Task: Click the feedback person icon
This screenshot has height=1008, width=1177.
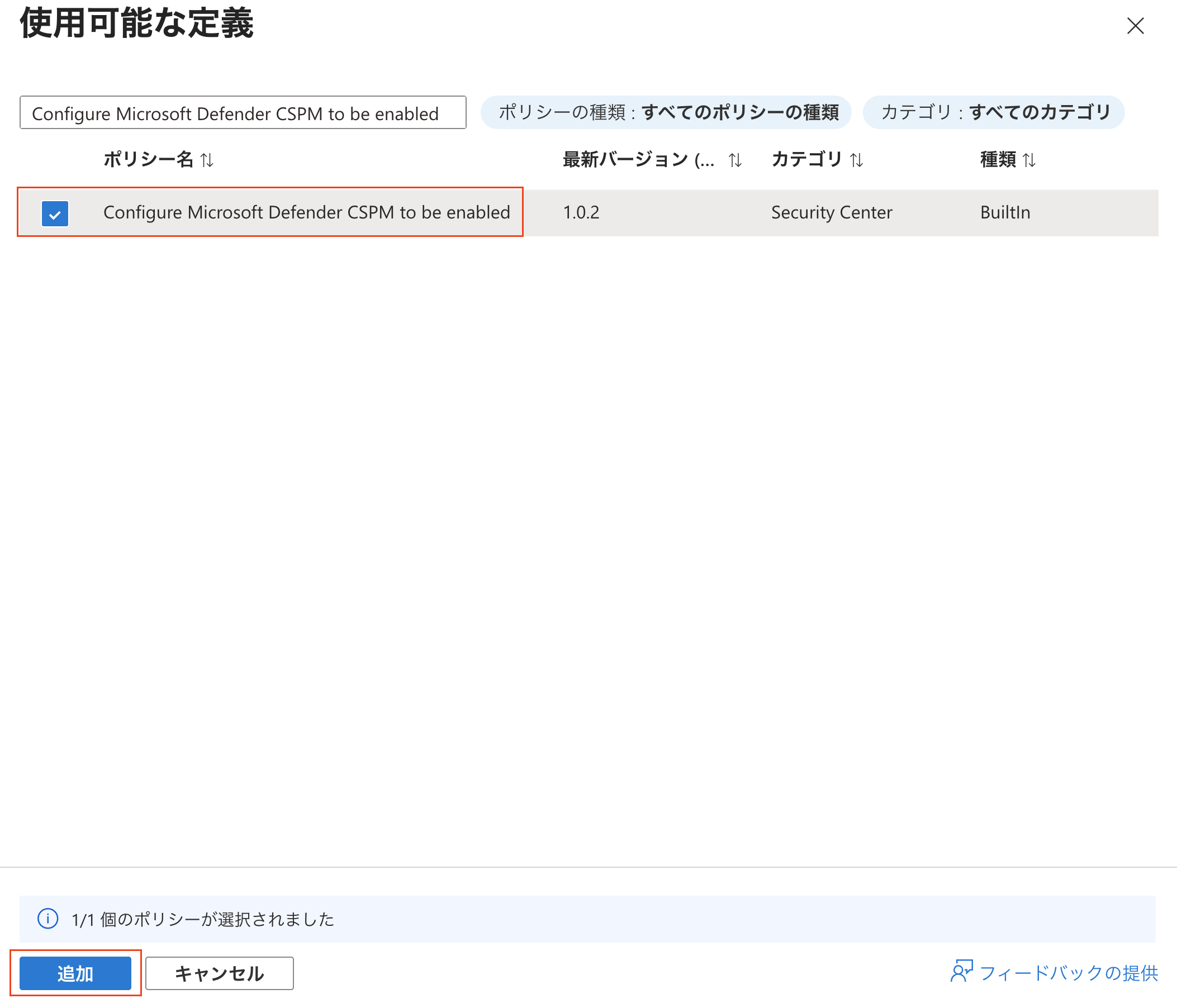Action: [961, 972]
